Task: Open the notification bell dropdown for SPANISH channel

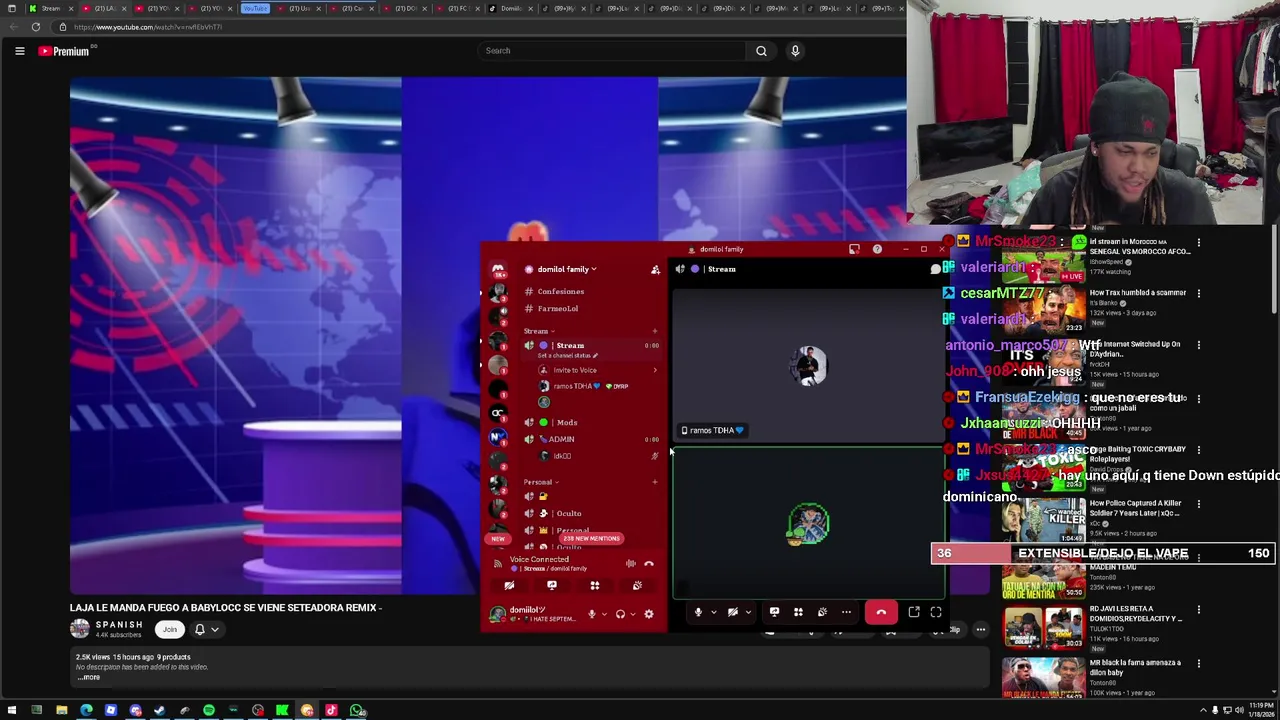Action: 206,629
